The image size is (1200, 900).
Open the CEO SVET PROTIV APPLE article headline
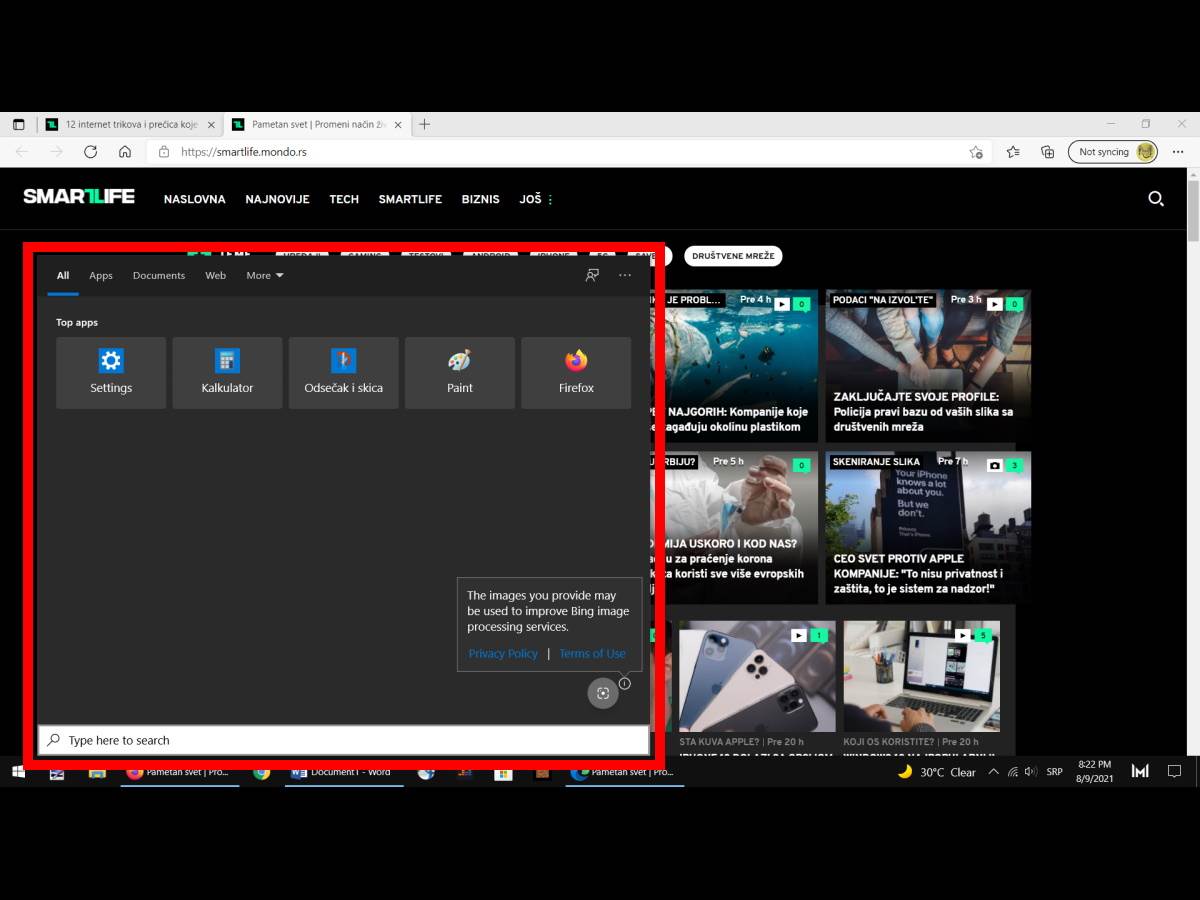[918, 574]
